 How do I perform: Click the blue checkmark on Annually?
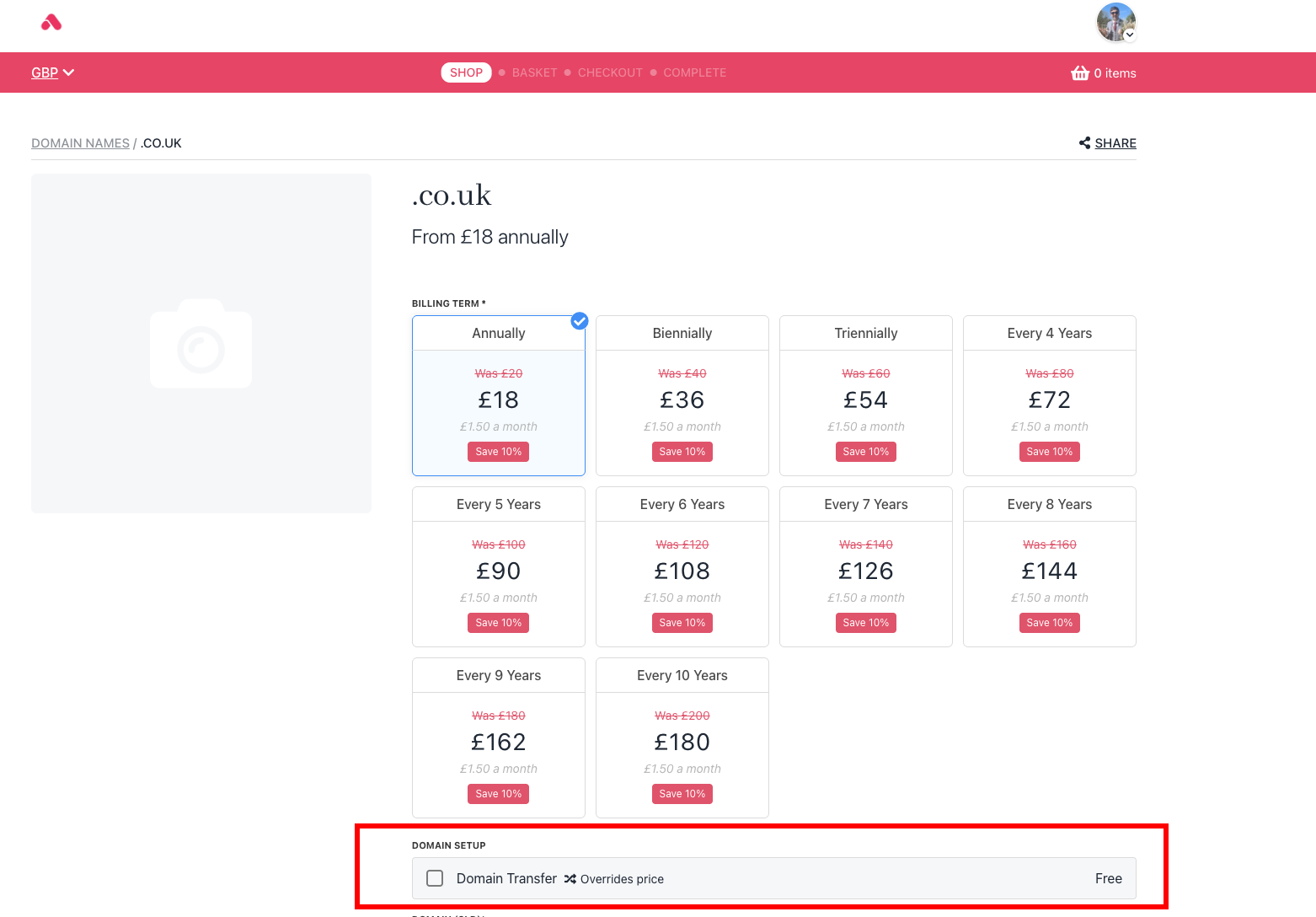(580, 320)
